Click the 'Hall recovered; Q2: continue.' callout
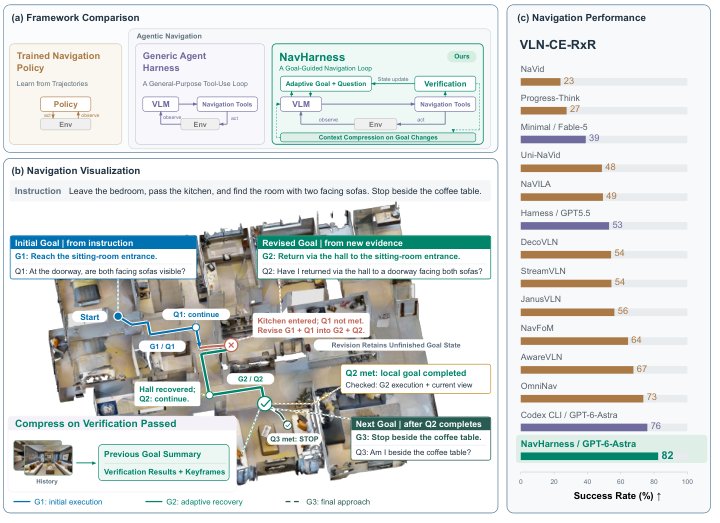The width and height of the screenshot is (720, 523). point(167,394)
